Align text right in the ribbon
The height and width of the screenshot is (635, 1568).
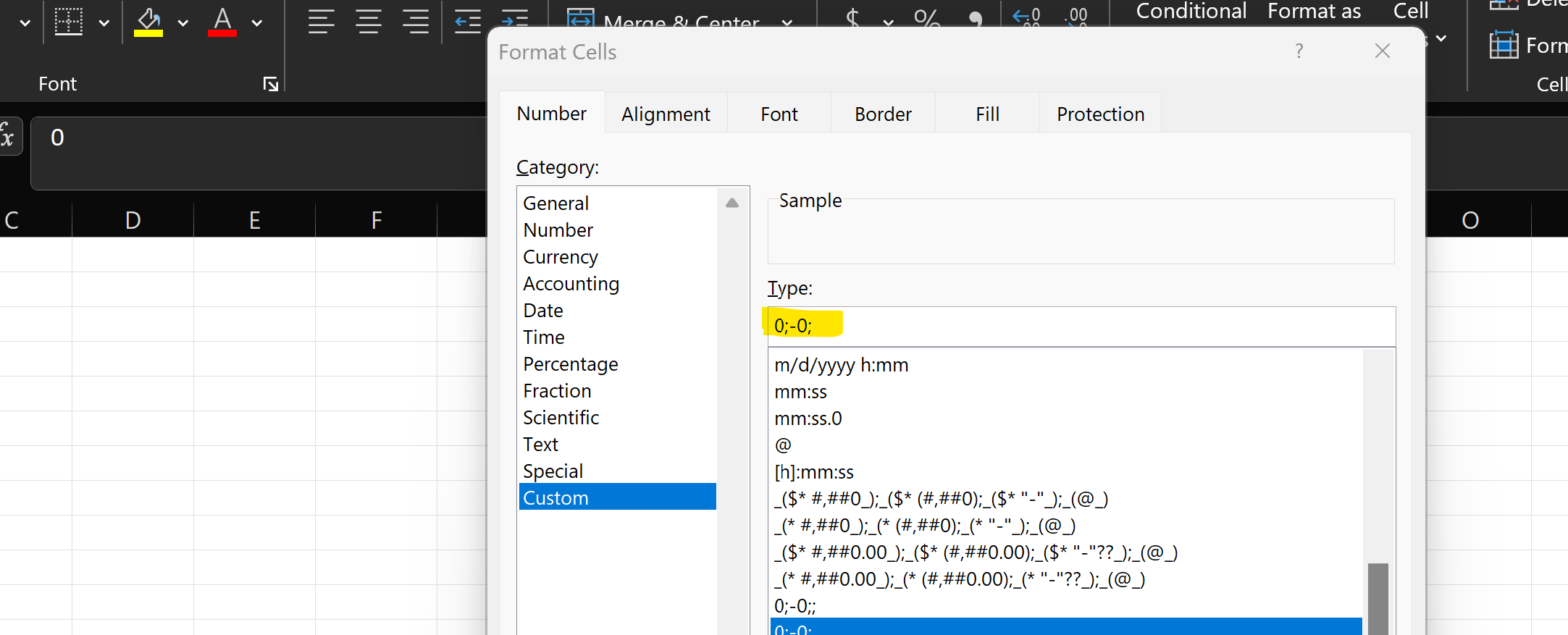pos(416,22)
